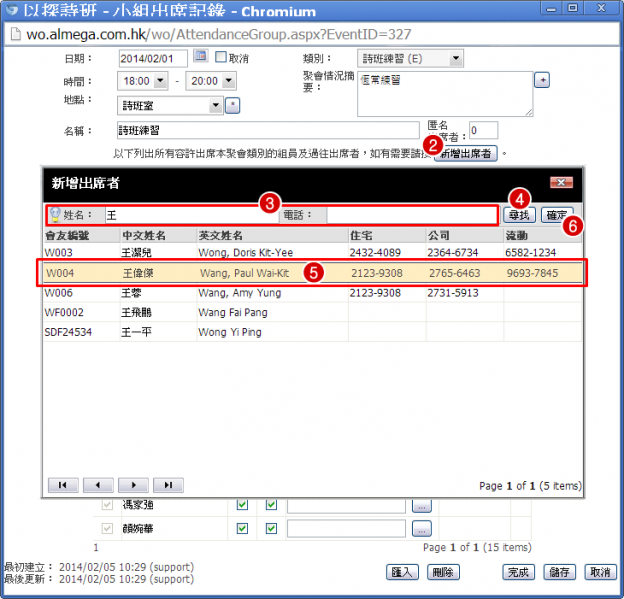The width and height of the screenshot is (624, 599).
Task: Click the 電話 search input field
Action: pyautogui.click(x=411, y=215)
